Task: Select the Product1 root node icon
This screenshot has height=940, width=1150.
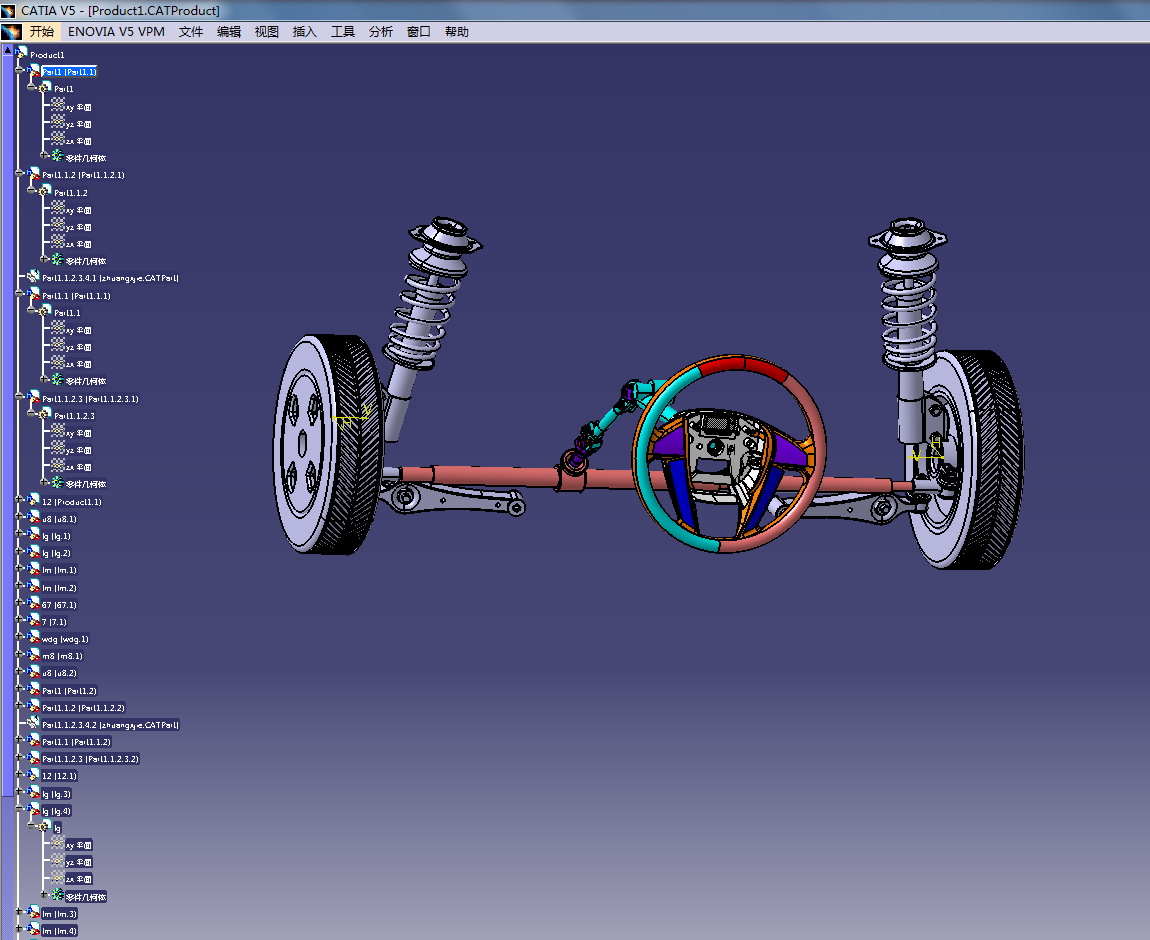Action: (21, 53)
